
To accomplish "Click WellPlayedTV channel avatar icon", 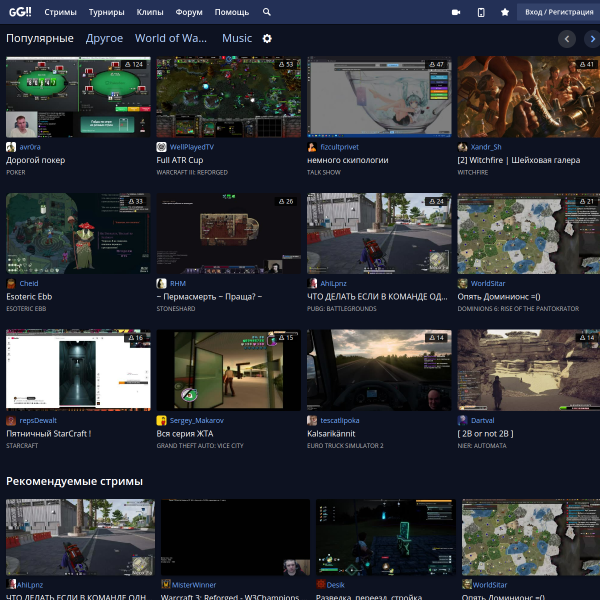I will click(x=162, y=147).
